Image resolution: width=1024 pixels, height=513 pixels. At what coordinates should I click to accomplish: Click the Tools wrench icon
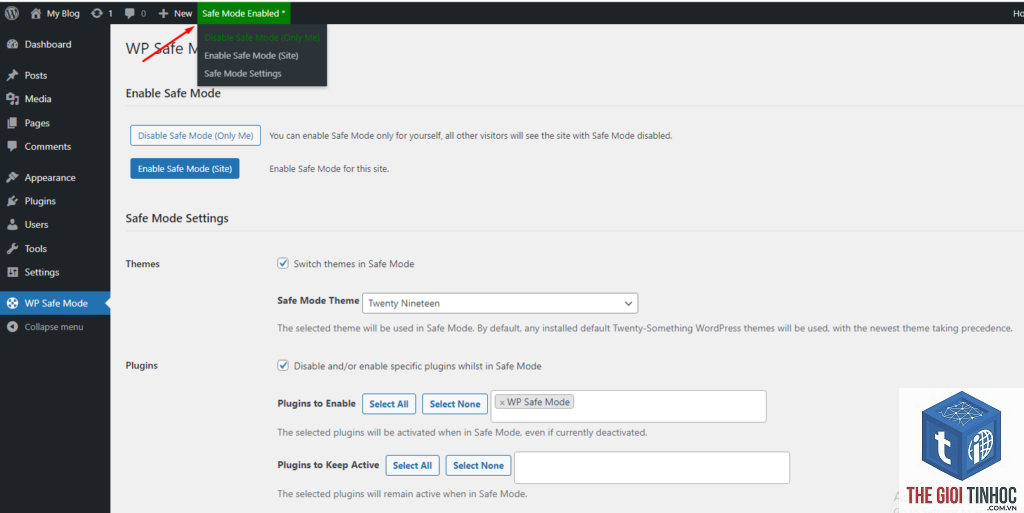[x=12, y=249]
